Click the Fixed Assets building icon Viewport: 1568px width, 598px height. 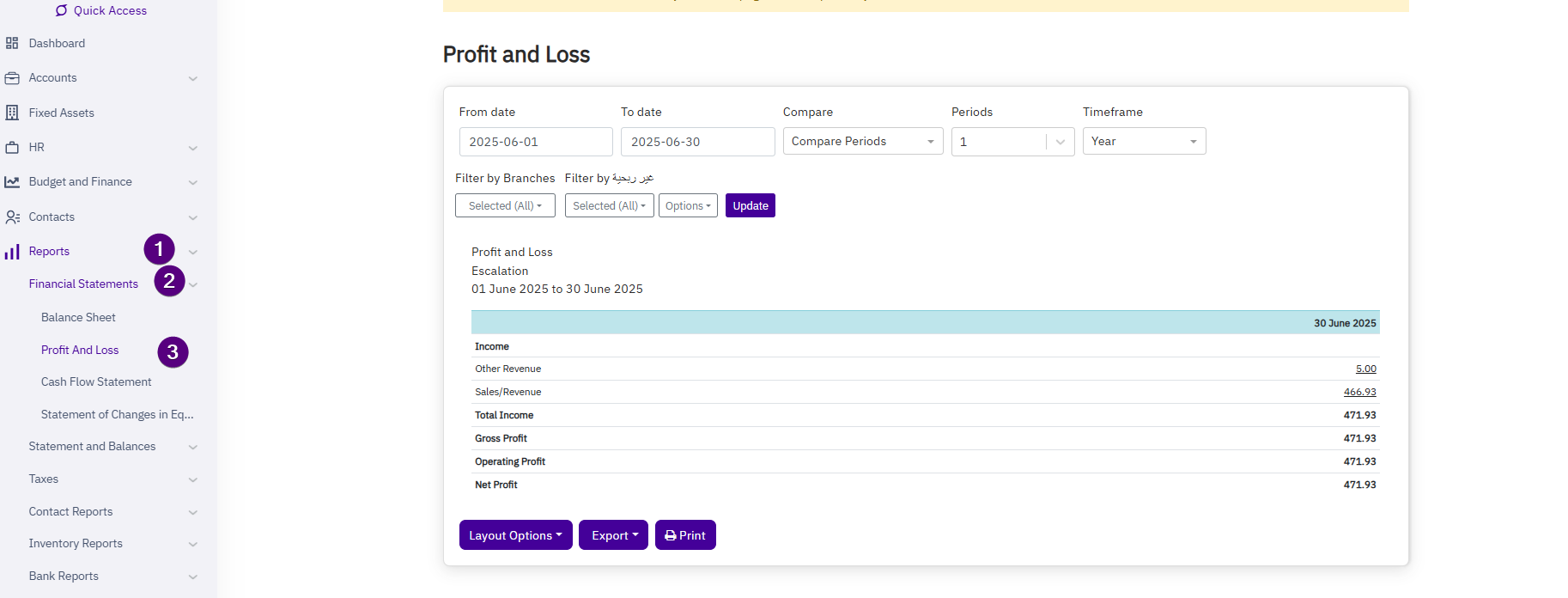12,113
